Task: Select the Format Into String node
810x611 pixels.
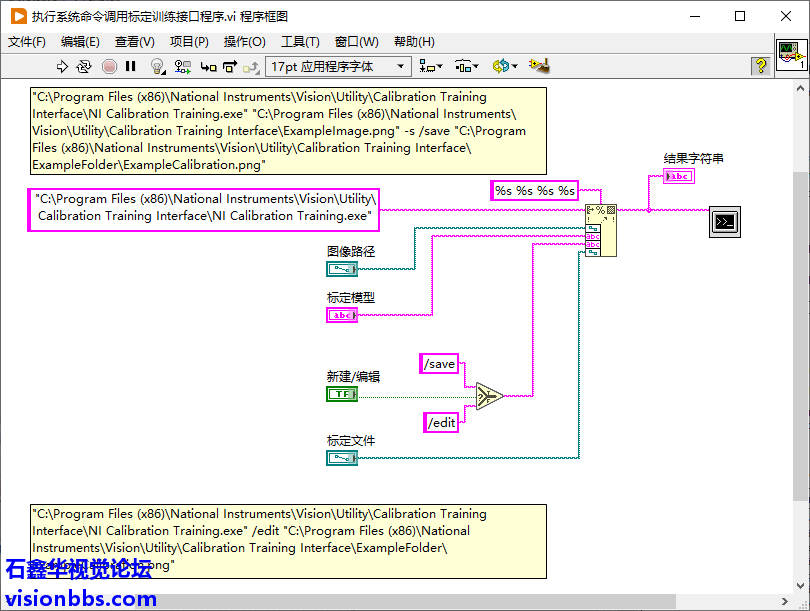Action: 601,230
